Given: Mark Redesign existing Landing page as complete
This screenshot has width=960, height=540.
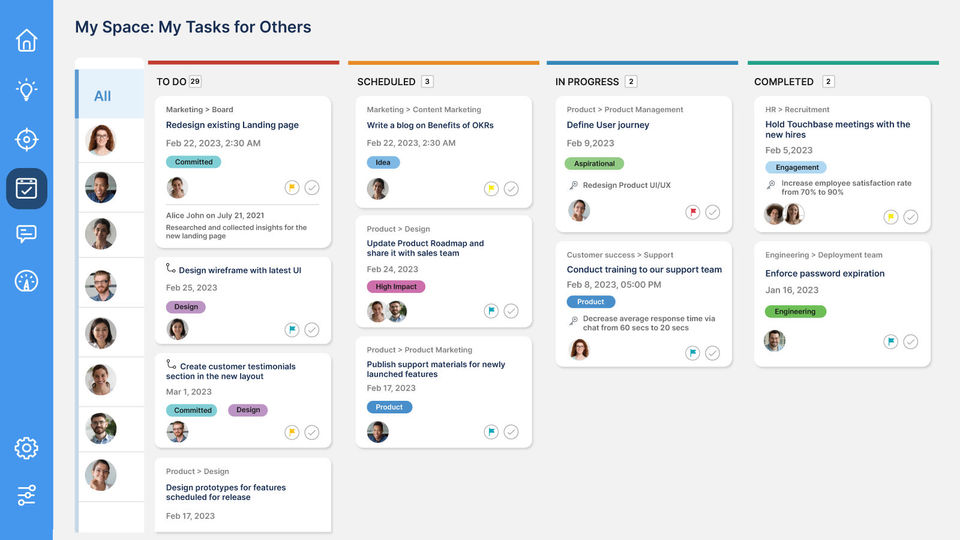Looking at the screenshot, I should (x=312, y=187).
